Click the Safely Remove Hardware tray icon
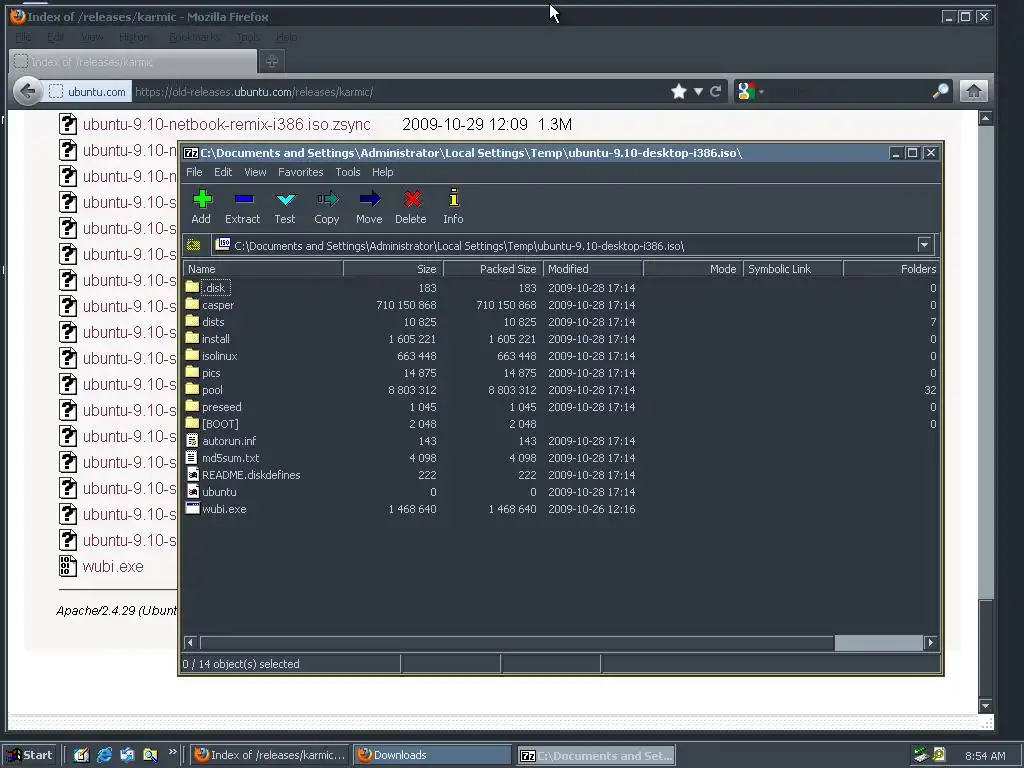Image resolution: width=1024 pixels, height=768 pixels. (921, 755)
